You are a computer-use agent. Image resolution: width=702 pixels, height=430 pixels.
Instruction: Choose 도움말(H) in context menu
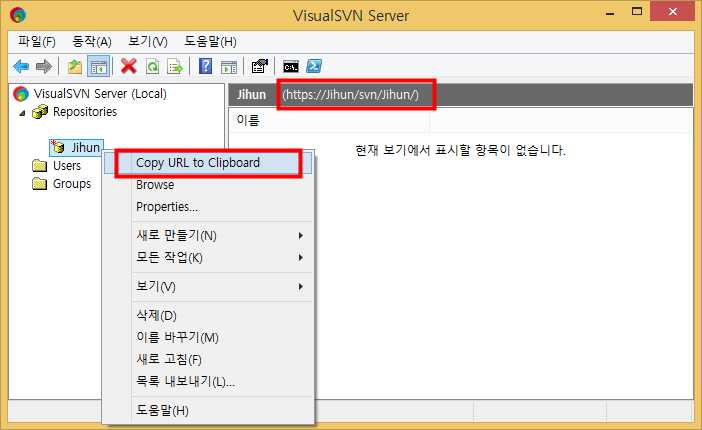208,410
